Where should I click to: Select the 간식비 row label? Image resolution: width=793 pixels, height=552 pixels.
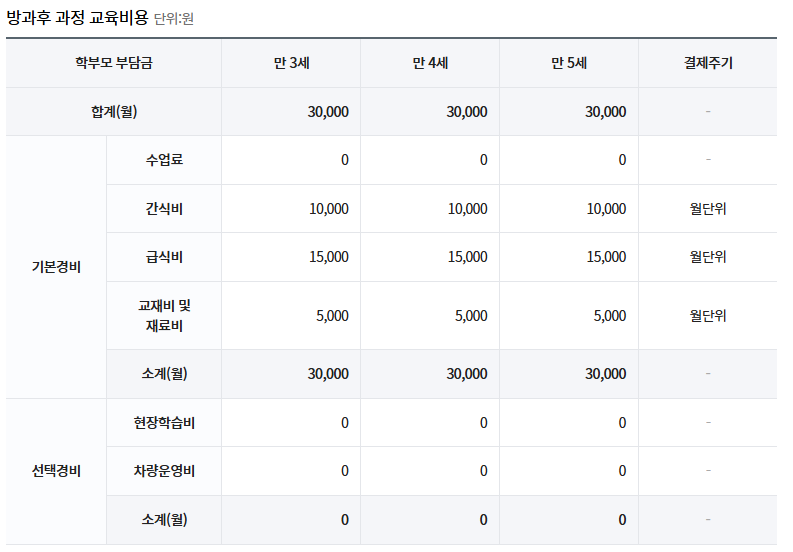(x=164, y=209)
